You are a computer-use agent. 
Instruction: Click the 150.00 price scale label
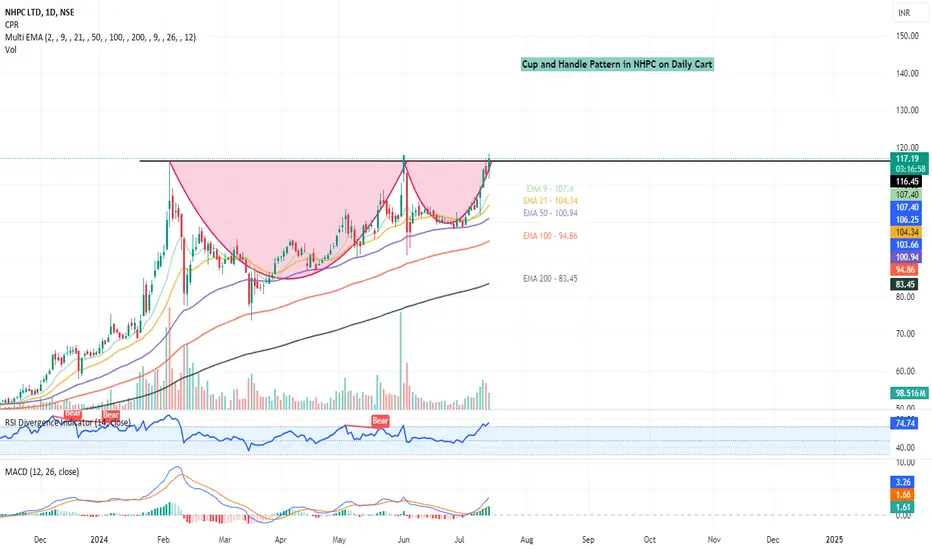coord(907,36)
